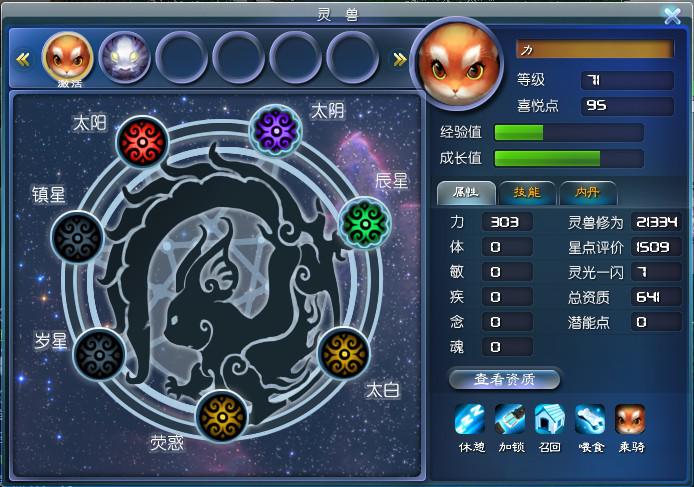Image resolution: width=694 pixels, height=487 pixels.
Task: Click the dark 镇星 star orb
Action: coord(77,238)
